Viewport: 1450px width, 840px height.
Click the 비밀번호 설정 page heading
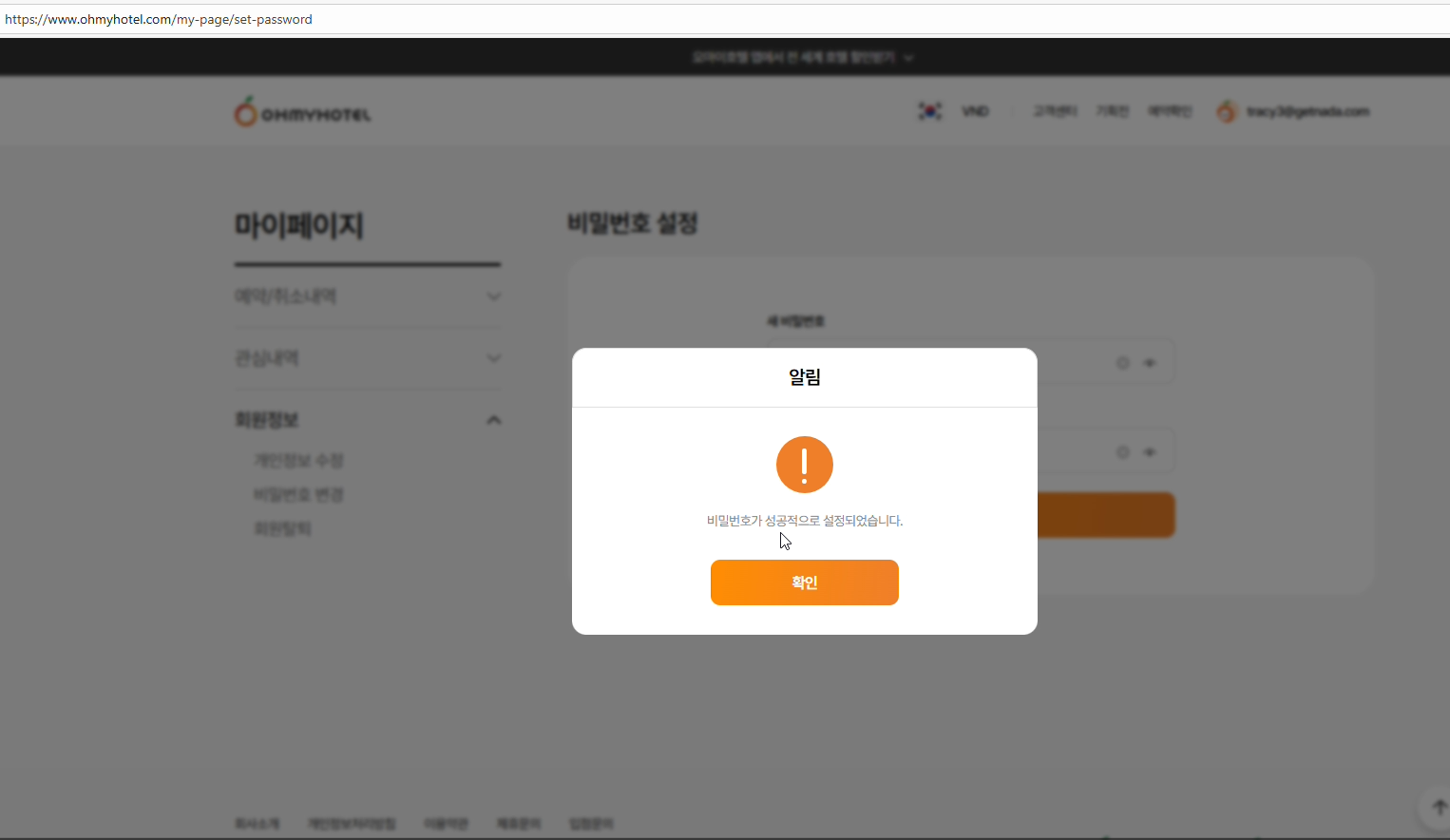coord(633,223)
